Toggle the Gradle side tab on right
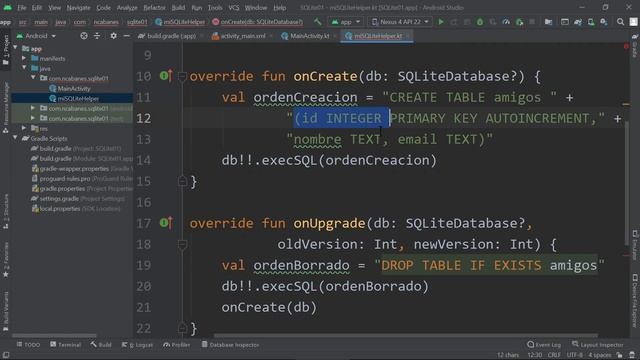The width and height of the screenshot is (640, 360). click(x=635, y=46)
